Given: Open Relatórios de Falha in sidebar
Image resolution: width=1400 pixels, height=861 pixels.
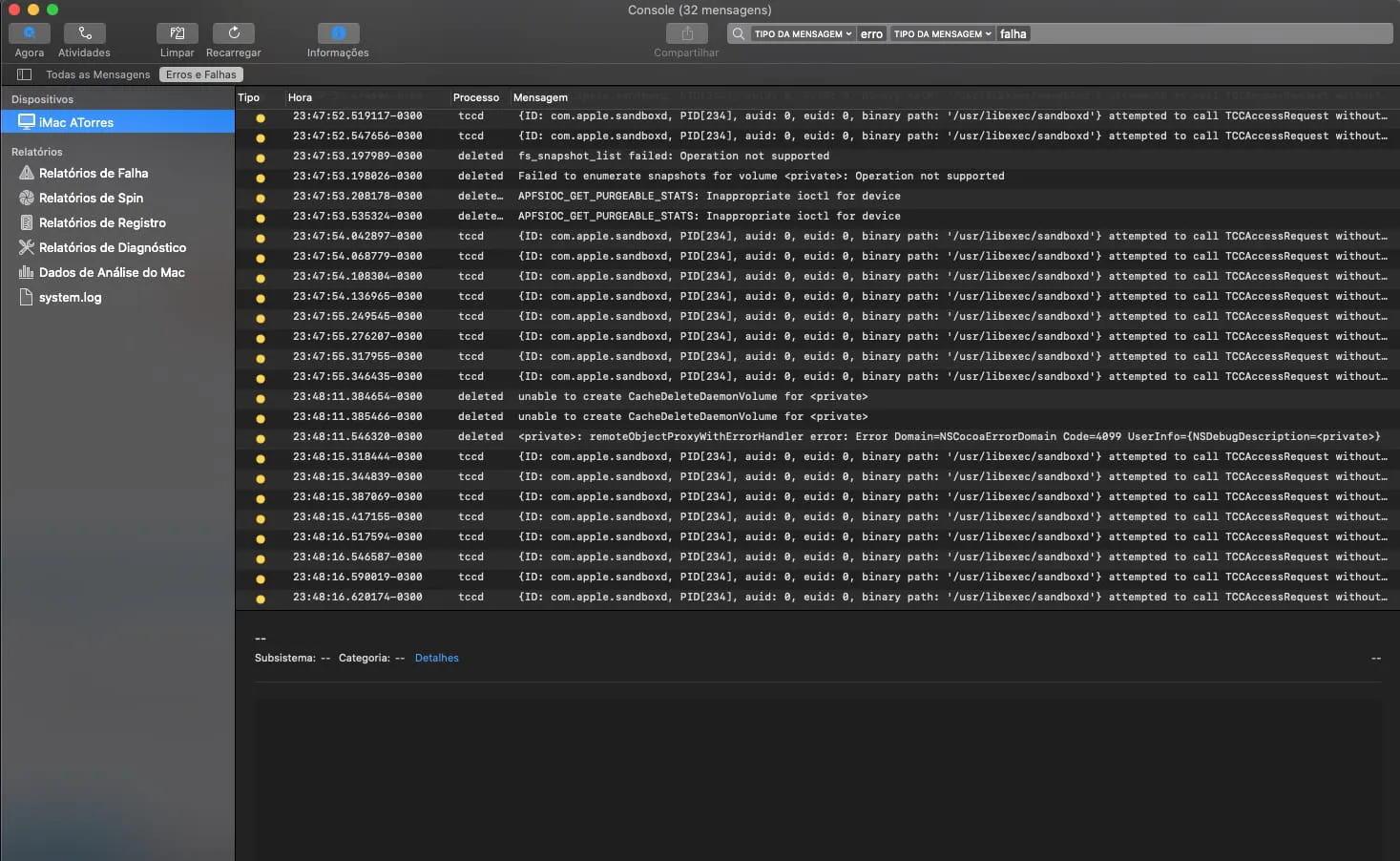Looking at the screenshot, I should (x=93, y=173).
